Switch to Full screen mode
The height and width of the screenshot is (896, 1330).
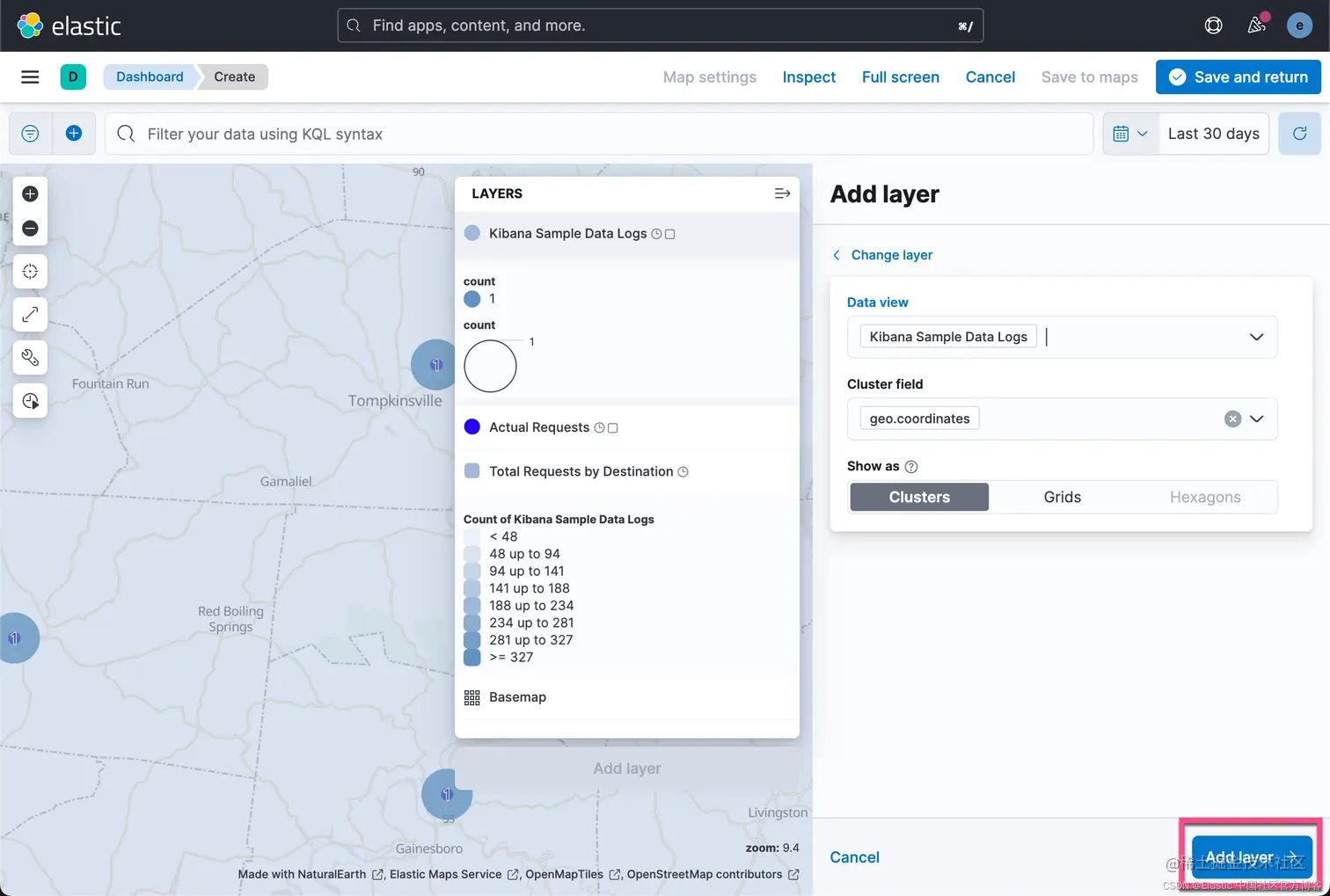tap(901, 77)
